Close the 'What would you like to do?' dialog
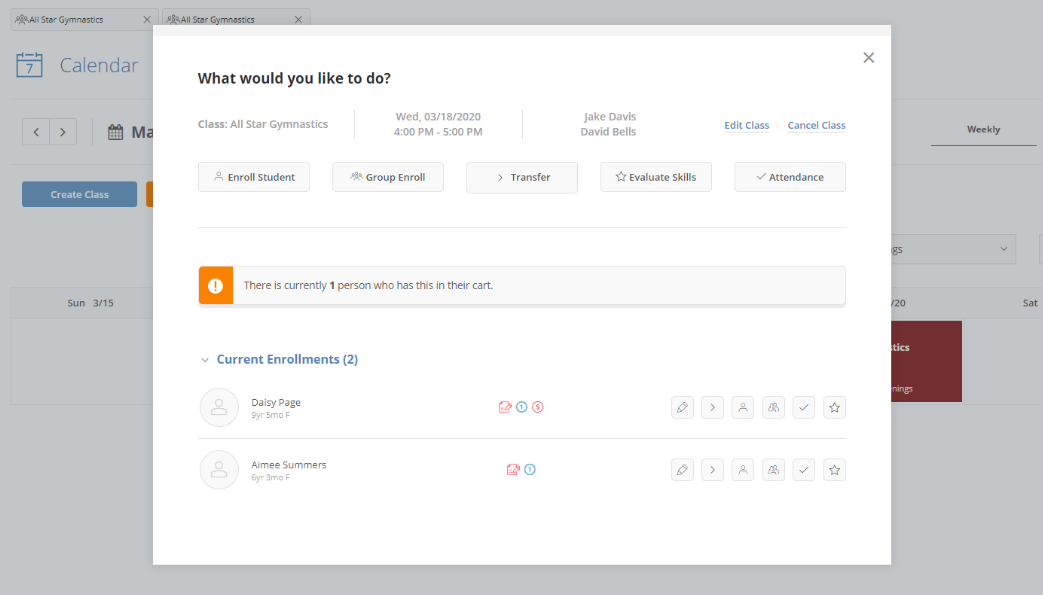This screenshot has width=1043, height=595. click(x=868, y=58)
